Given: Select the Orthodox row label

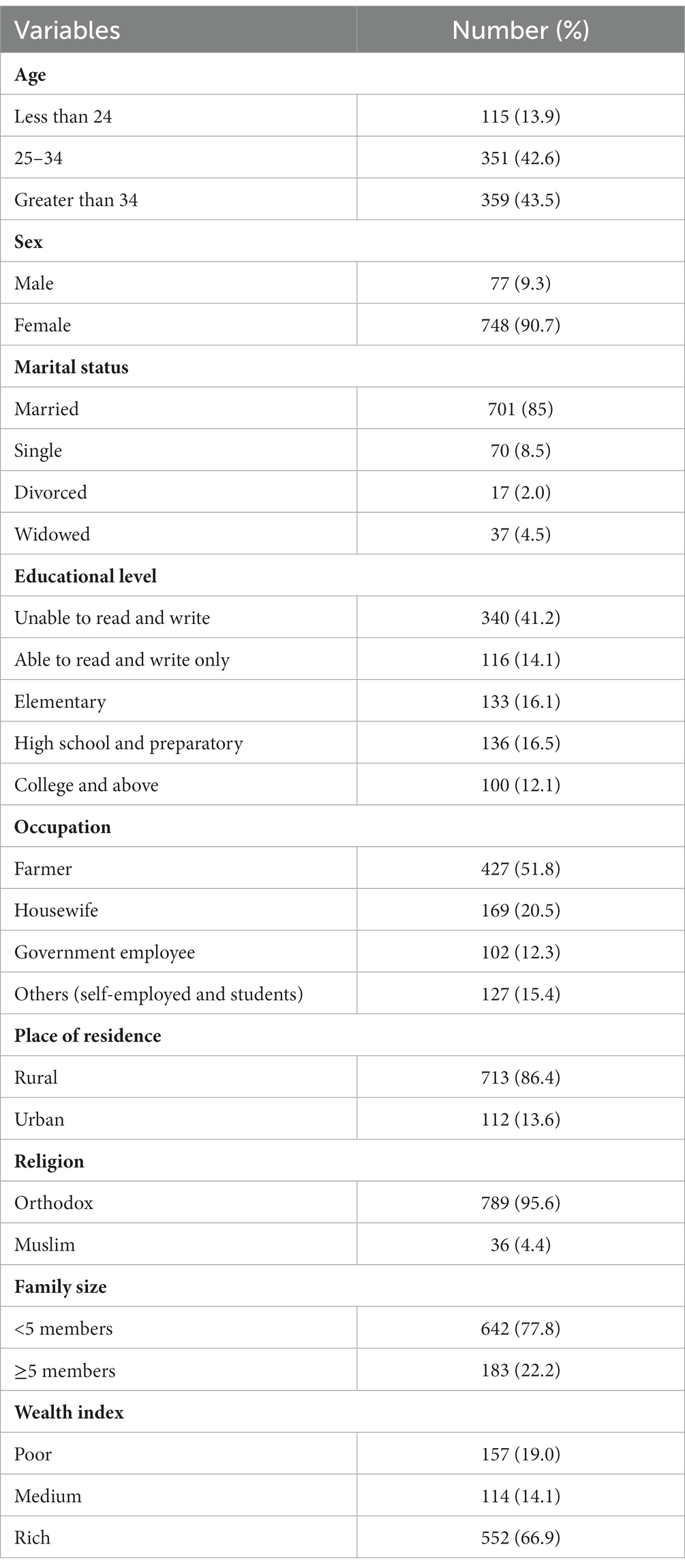Looking at the screenshot, I should pos(53,1203).
